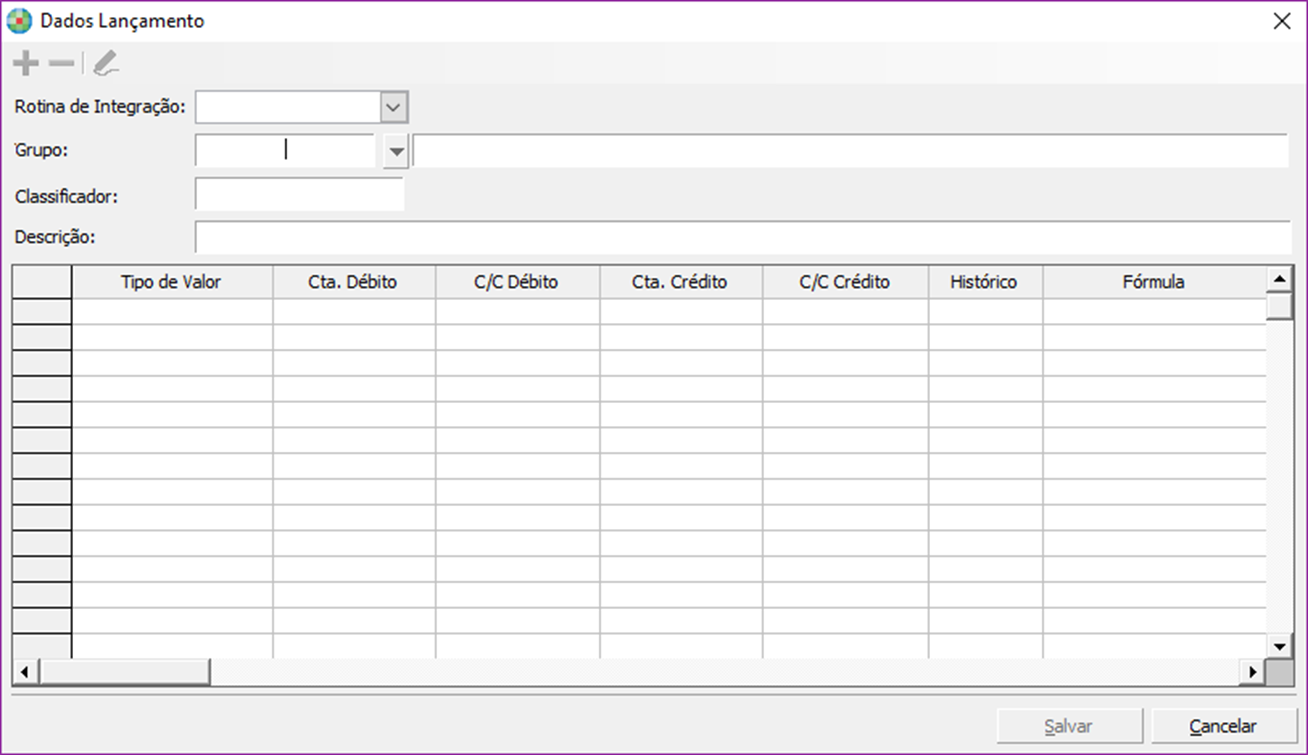Image resolution: width=1308 pixels, height=755 pixels.
Task: Click the pencil edit toolbar icon
Action: 105,64
